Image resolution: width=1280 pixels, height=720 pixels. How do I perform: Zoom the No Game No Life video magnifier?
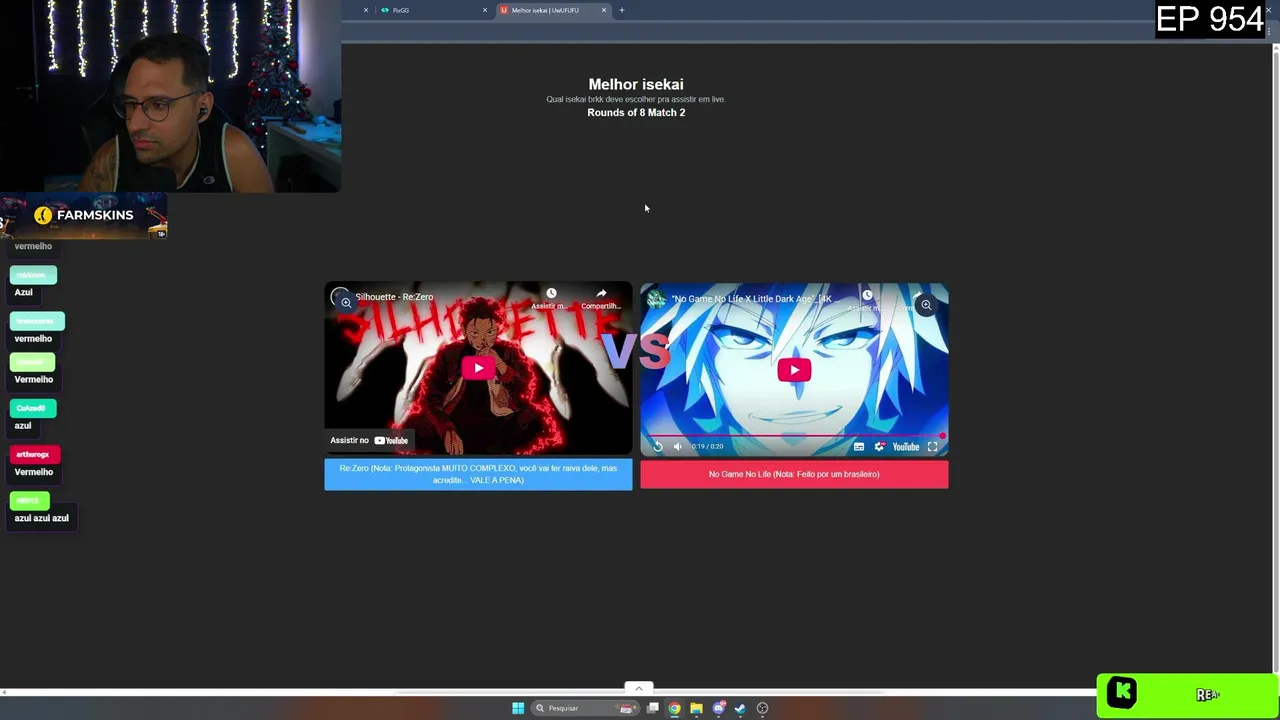point(926,305)
